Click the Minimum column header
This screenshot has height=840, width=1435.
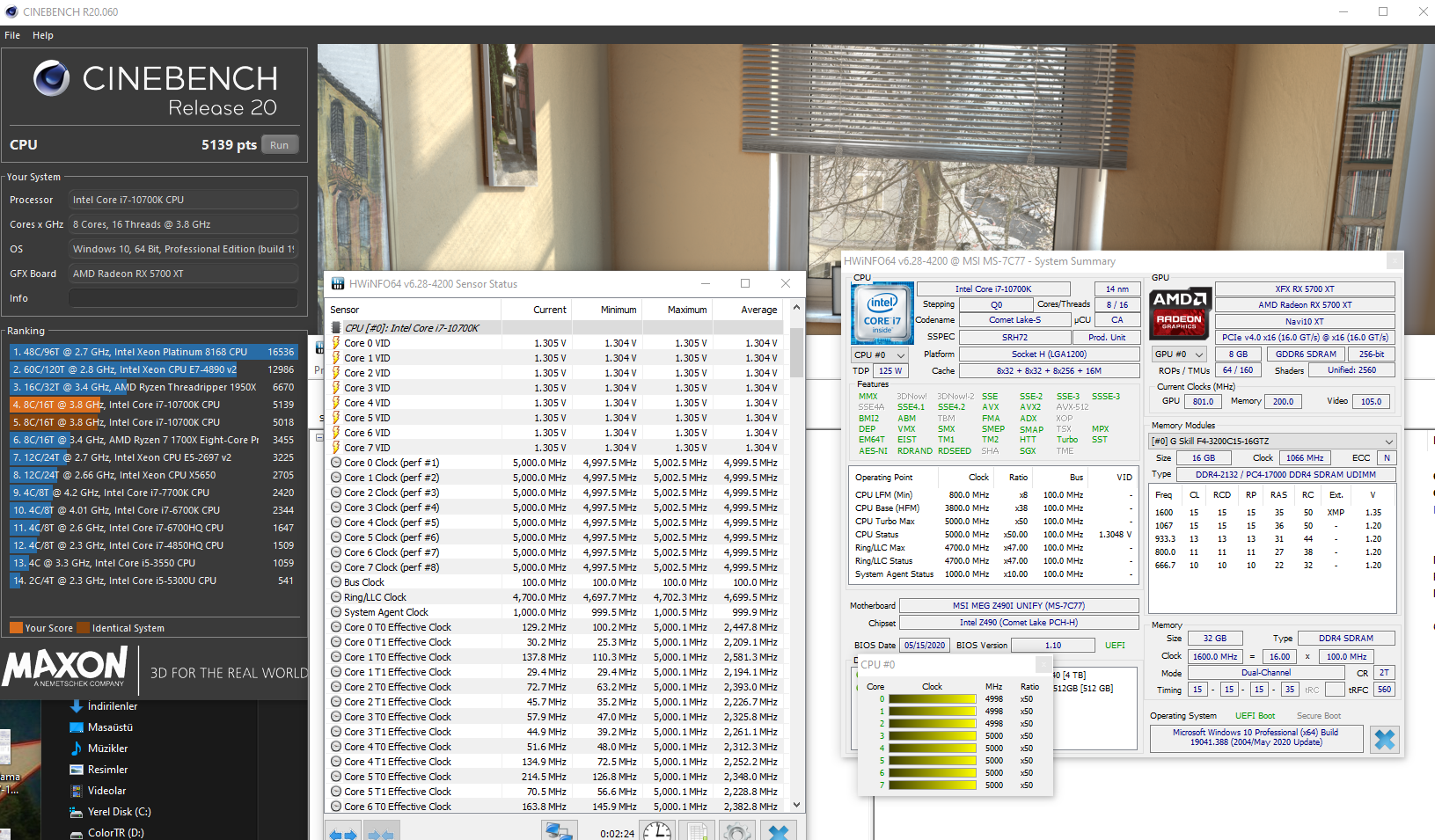[619, 310]
